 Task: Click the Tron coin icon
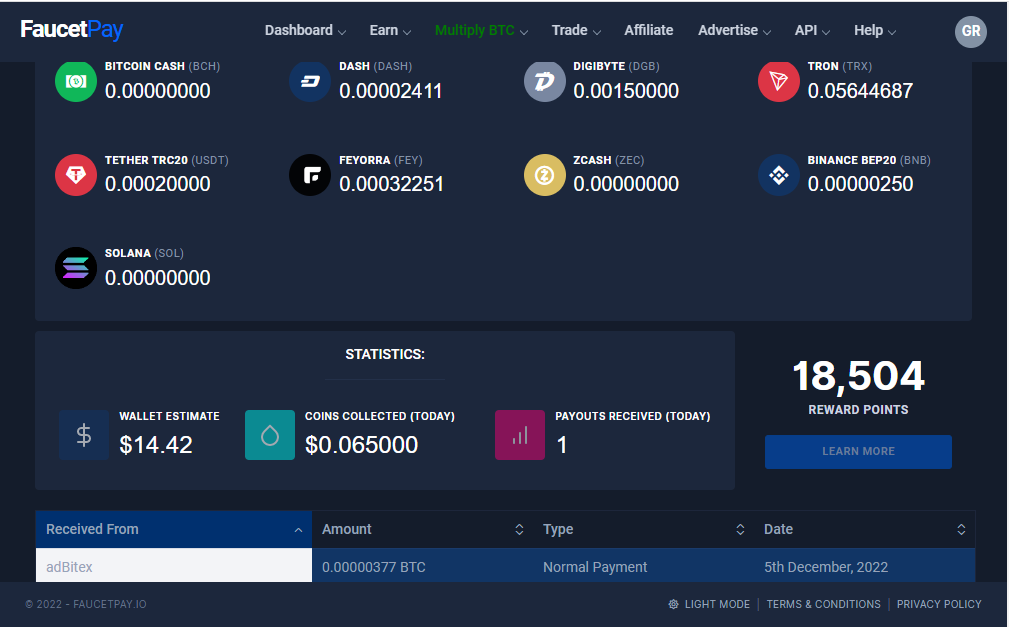[x=779, y=81]
